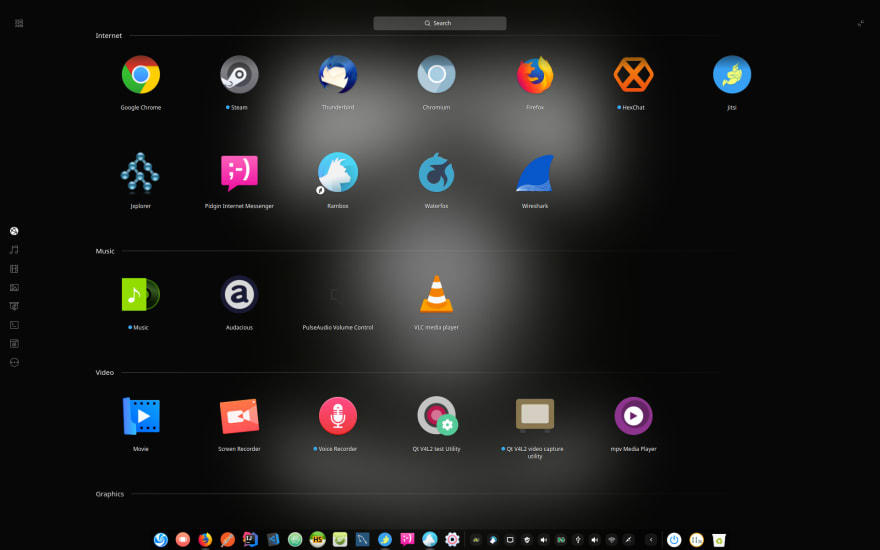Image resolution: width=880 pixels, height=550 pixels.
Task: Open Firefox from the dock
Action: [x=205, y=539]
